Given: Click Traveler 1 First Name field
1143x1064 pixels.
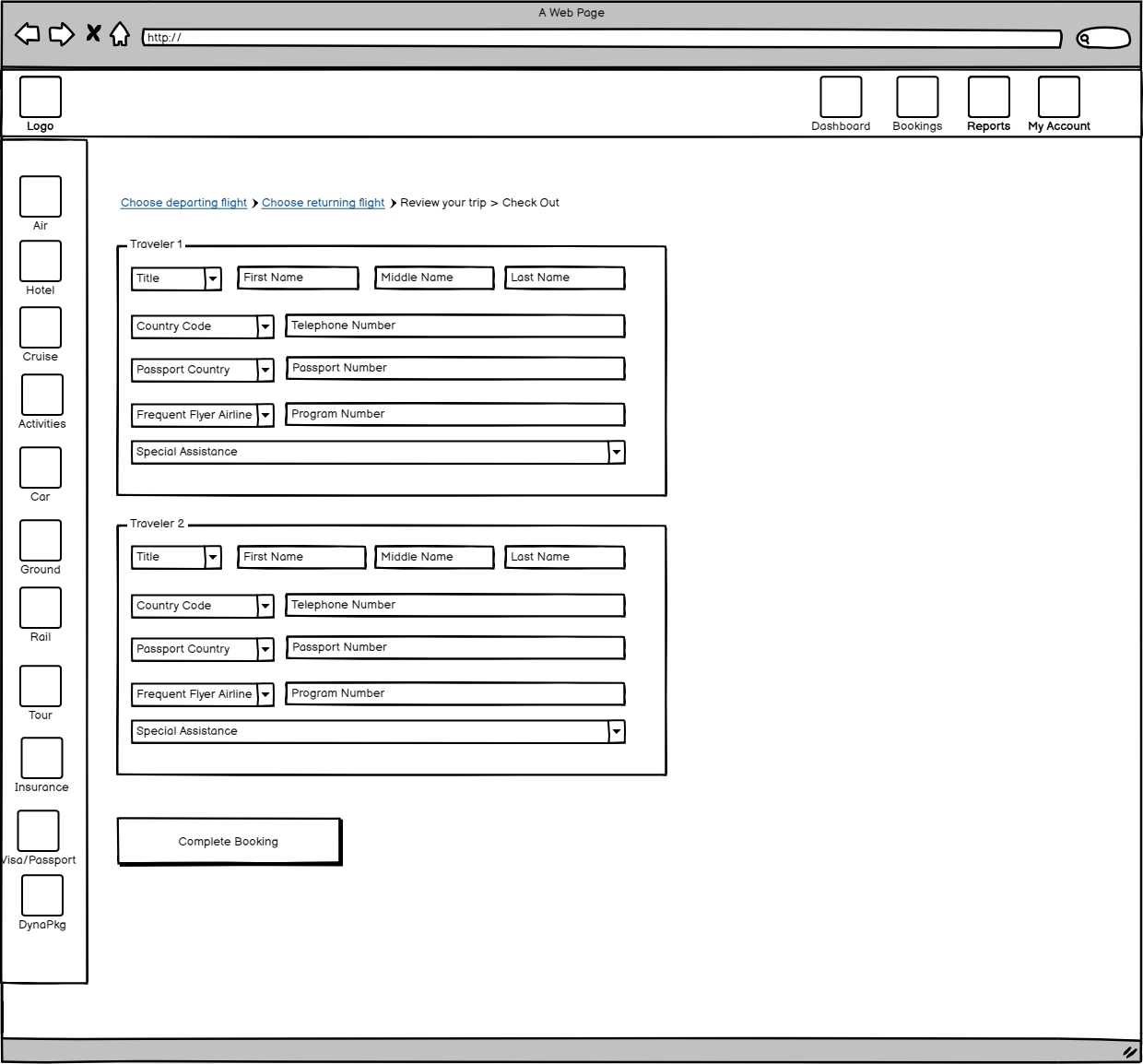Looking at the screenshot, I should point(298,278).
